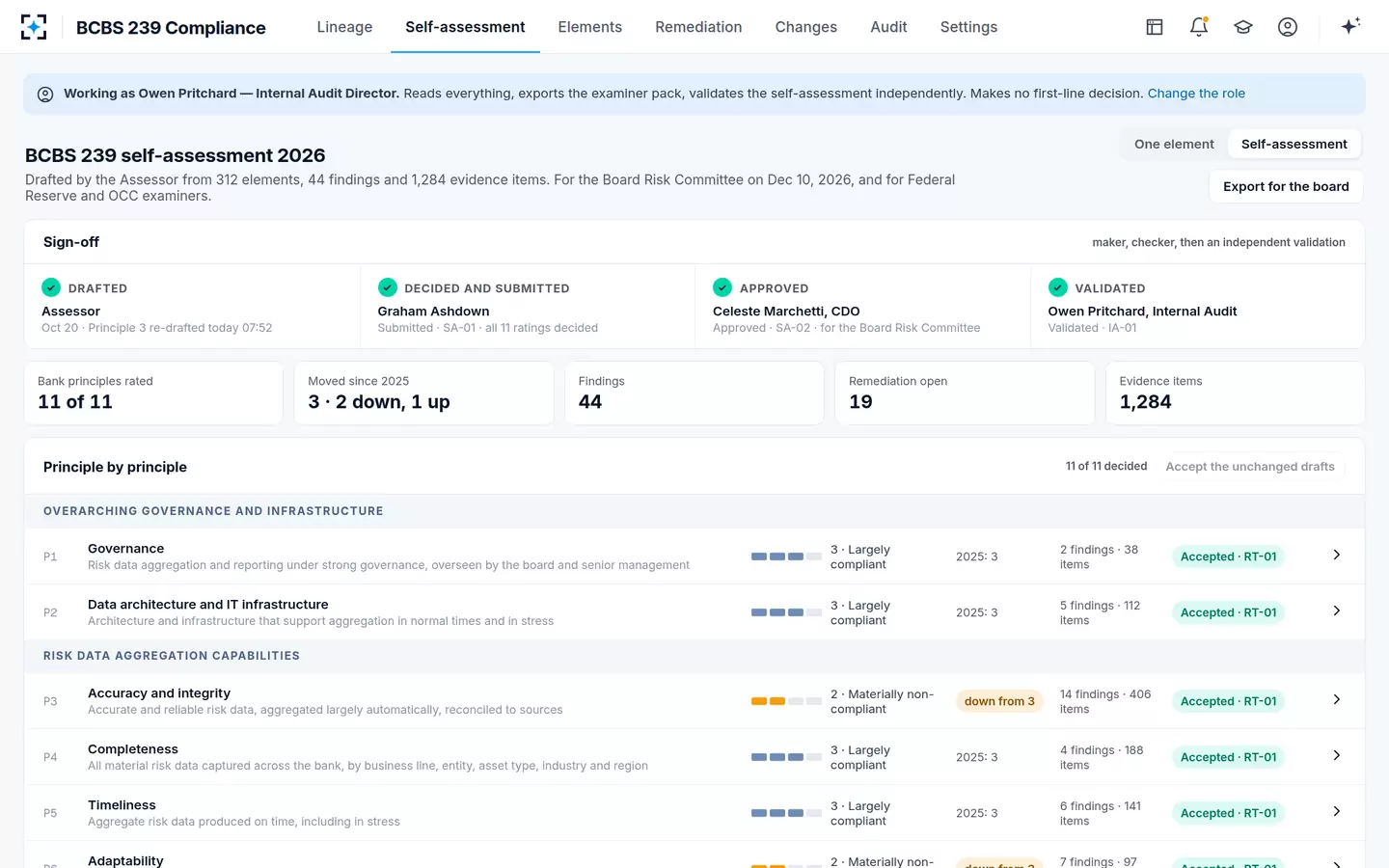Expand the P2 Data architecture row chevron
The width and height of the screenshot is (1389, 868).
pos(1336,610)
